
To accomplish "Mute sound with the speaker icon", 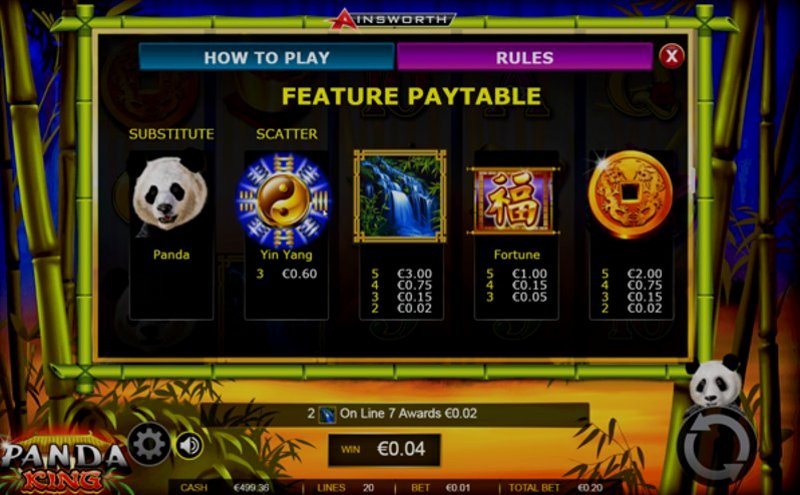I will click(190, 446).
